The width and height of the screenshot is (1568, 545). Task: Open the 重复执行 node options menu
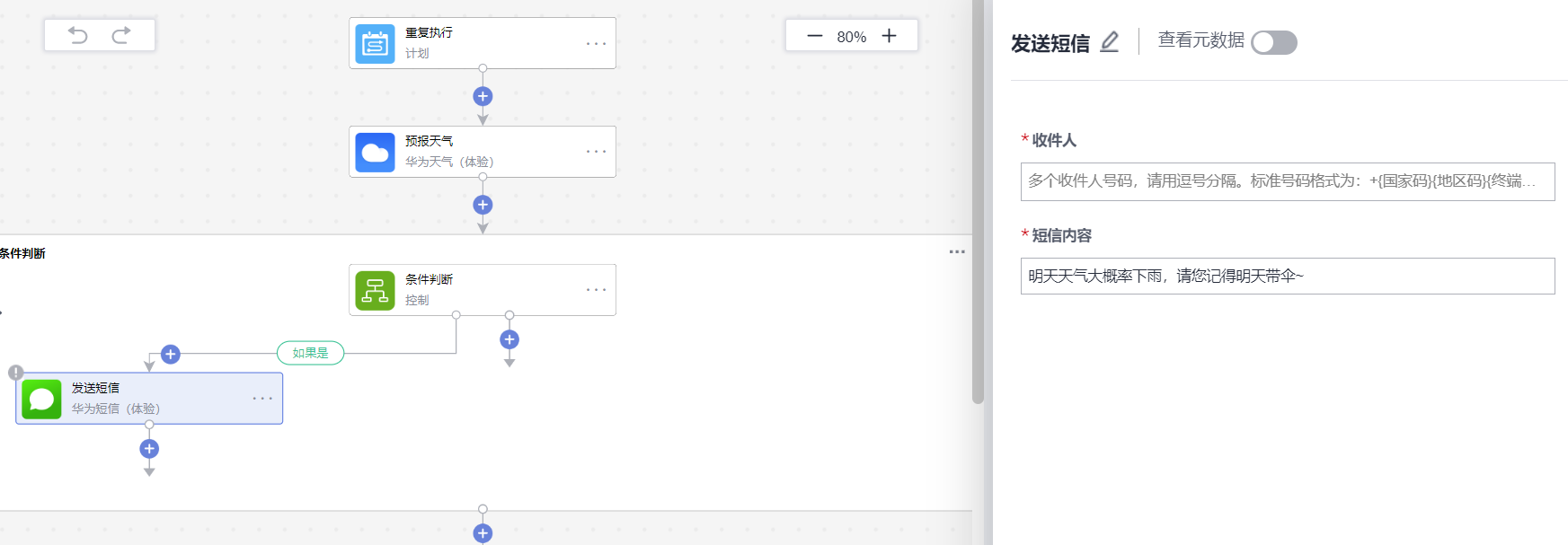tap(596, 43)
